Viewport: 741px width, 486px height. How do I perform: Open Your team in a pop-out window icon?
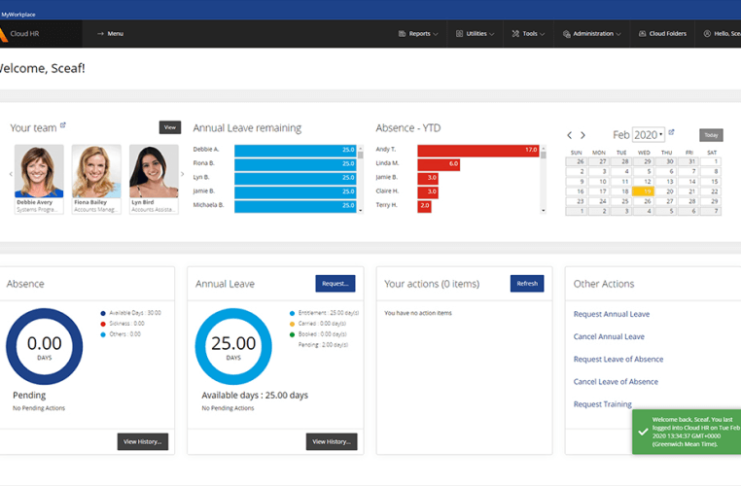(63, 125)
